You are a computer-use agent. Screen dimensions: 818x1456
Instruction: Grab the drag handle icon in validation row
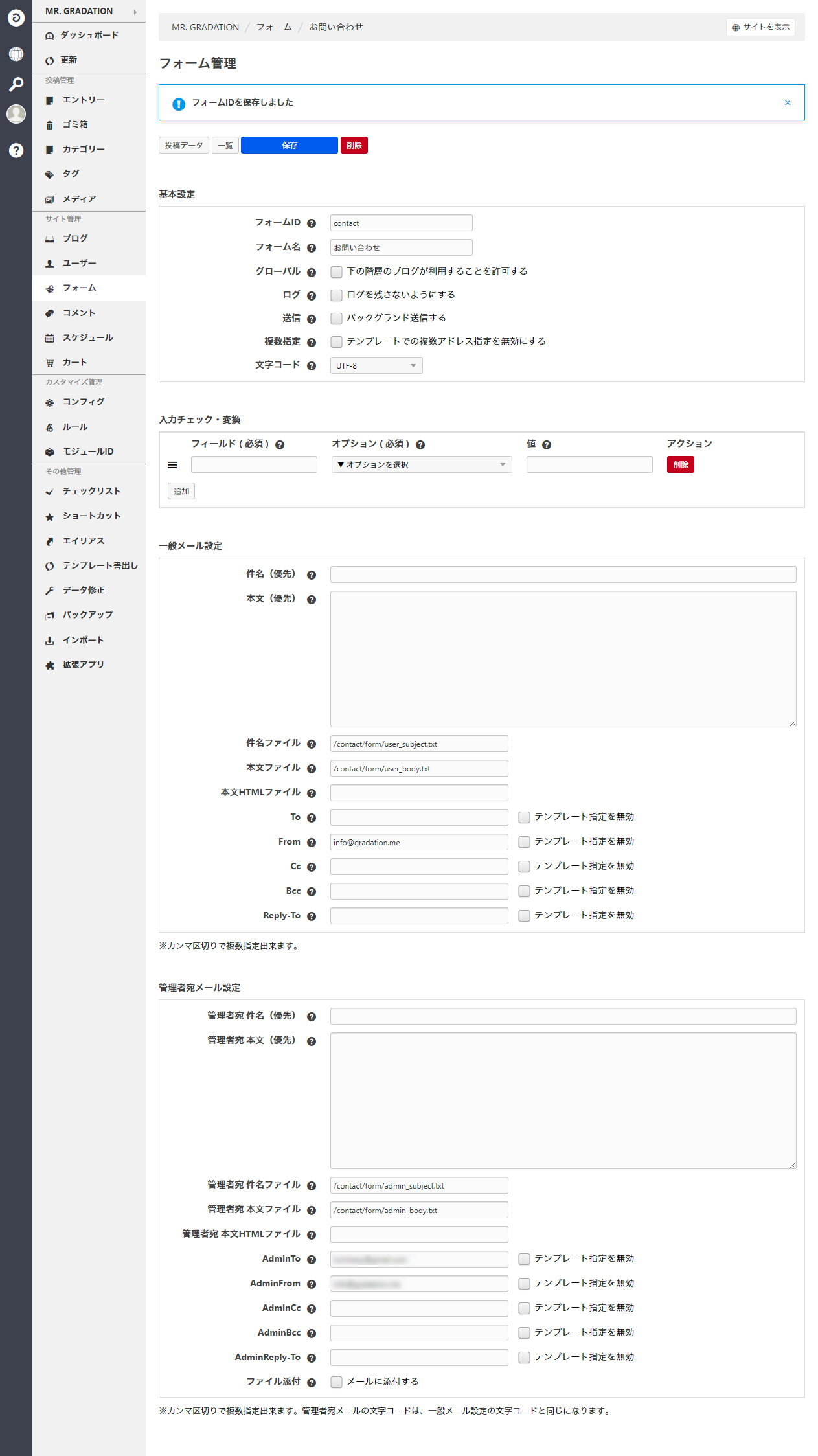(x=172, y=465)
